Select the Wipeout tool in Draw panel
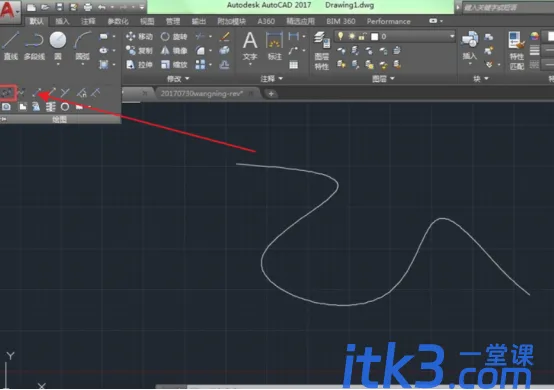Viewport: 554px width, 390px height. [x=23, y=107]
